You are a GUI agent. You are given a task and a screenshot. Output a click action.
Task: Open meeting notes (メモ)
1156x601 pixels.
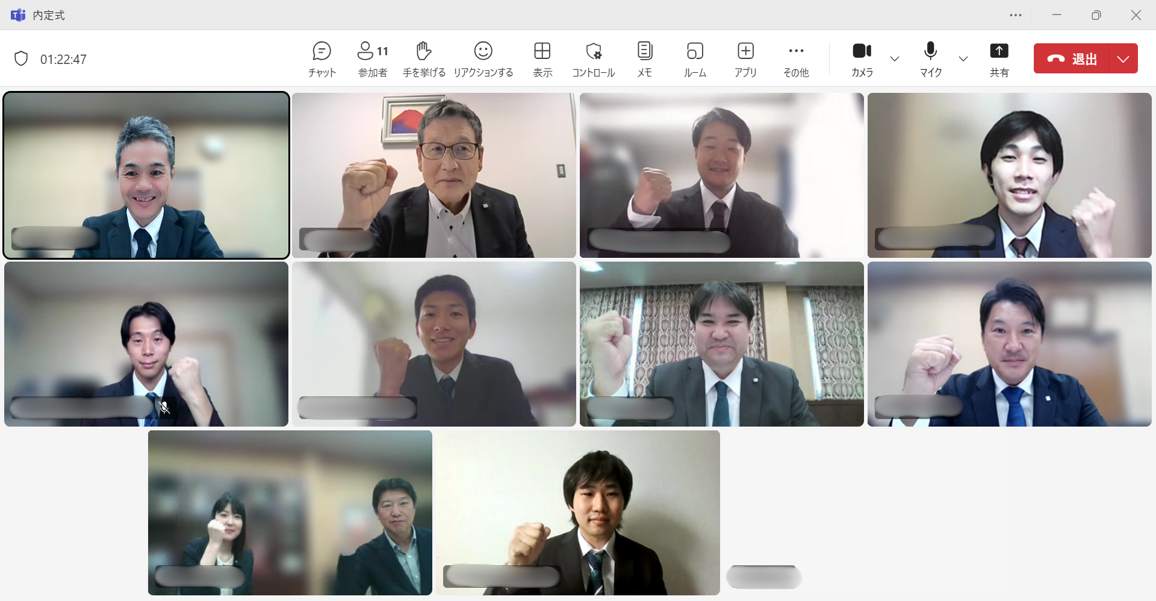[644, 59]
